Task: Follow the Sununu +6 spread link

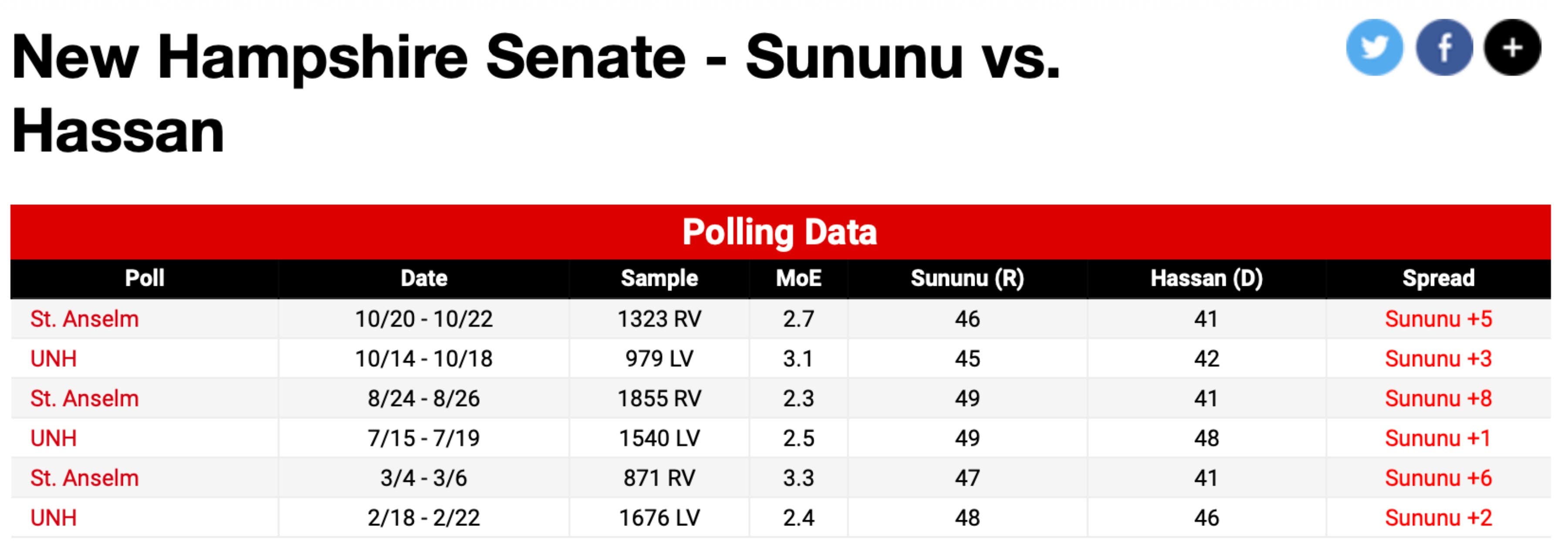Action: click(1438, 478)
